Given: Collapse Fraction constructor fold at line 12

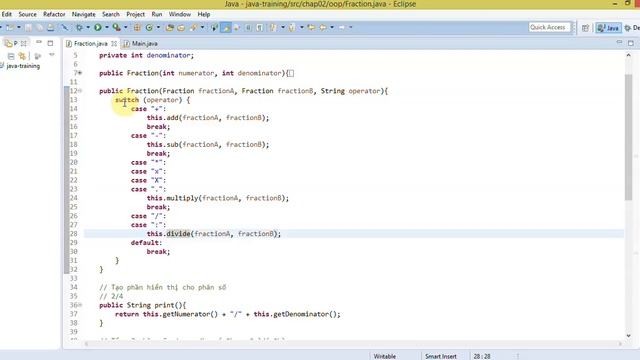Looking at the screenshot, I should click(80, 91).
